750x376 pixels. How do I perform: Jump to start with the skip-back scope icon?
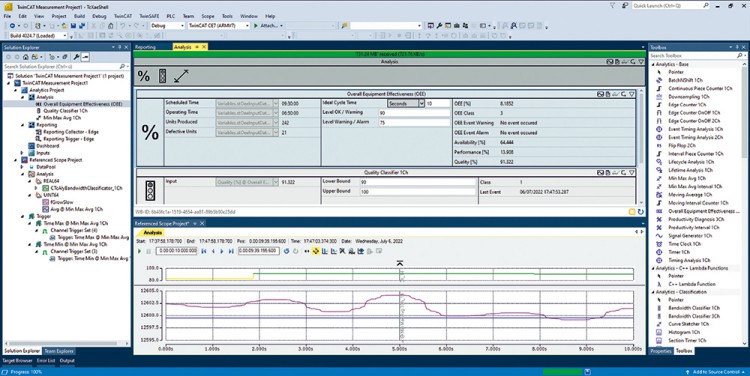pyautogui.click(x=204, y=251)
